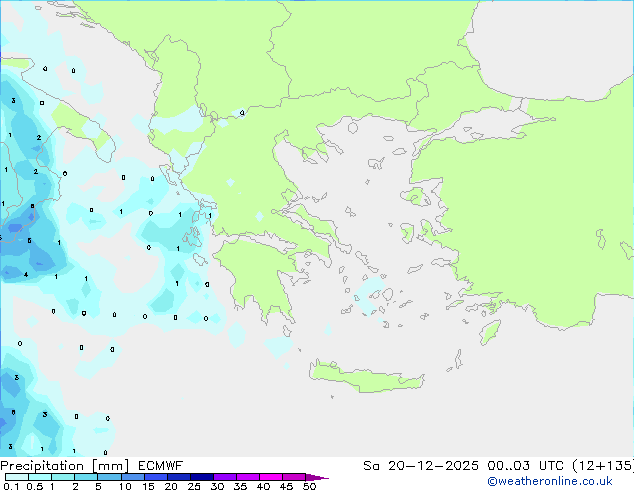The image size is (634, 490).
Task: Click the 0.1–0.5 mm legend color box
Action: point(17,477)
